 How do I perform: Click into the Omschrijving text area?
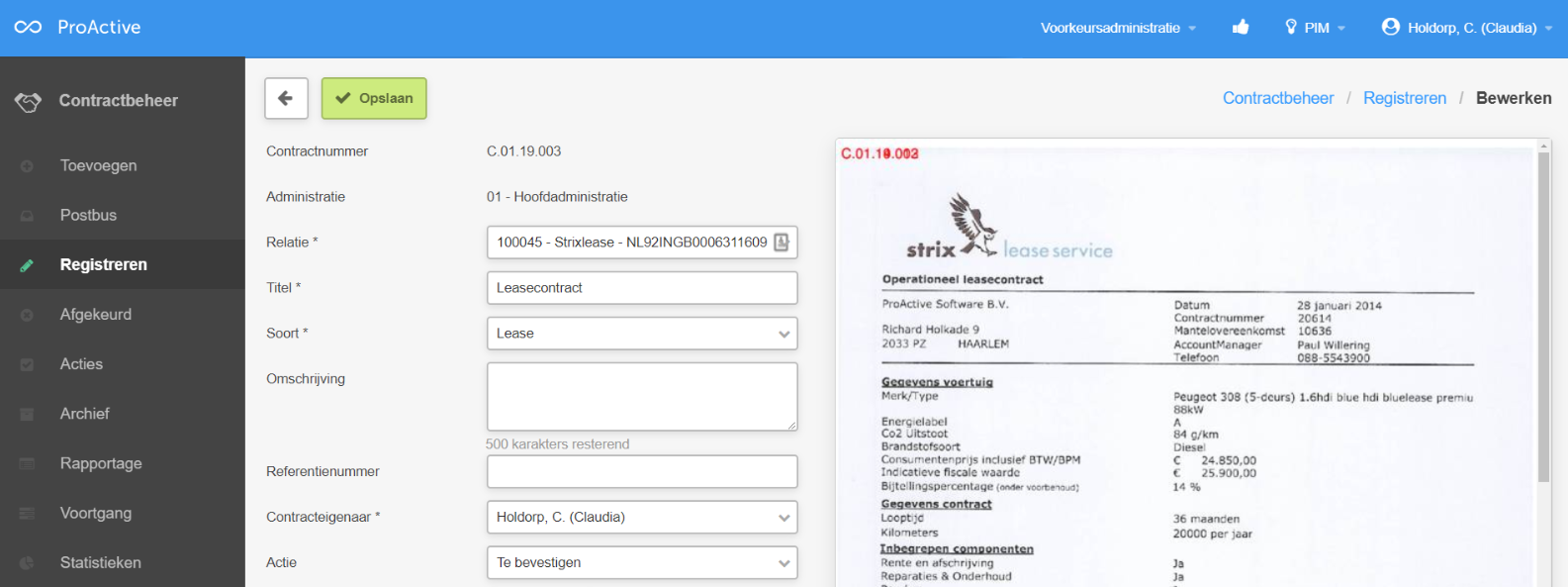coord(642,396)
